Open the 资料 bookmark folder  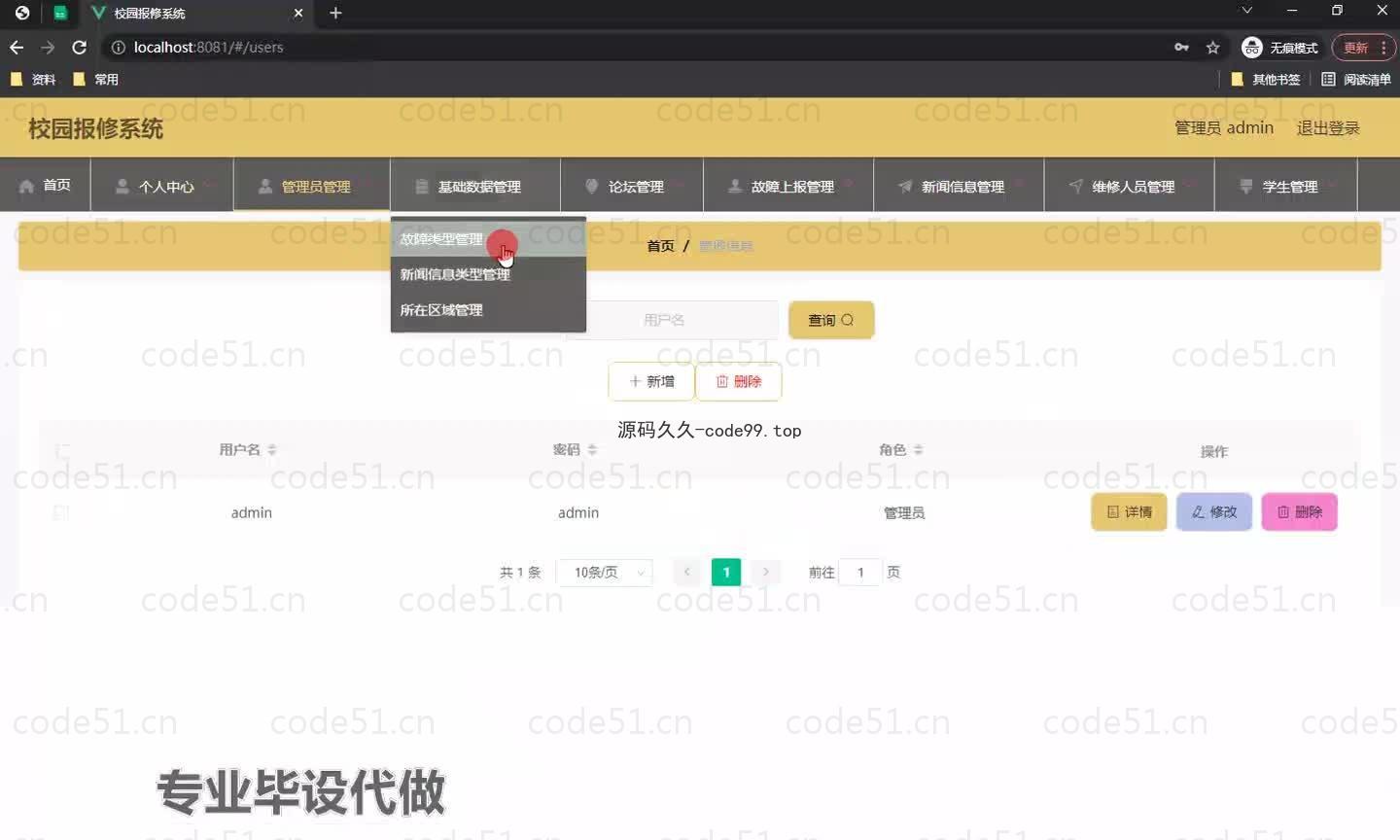[x=33, y=80]
